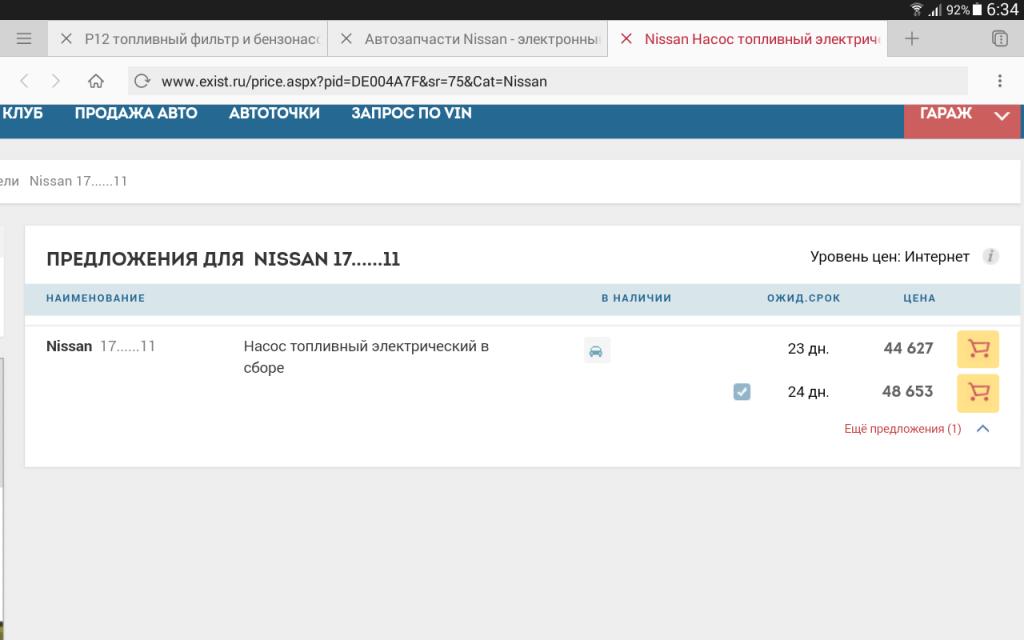Click Ещё предложения (1) link
1024x640 pixels.
pos(903,429)
